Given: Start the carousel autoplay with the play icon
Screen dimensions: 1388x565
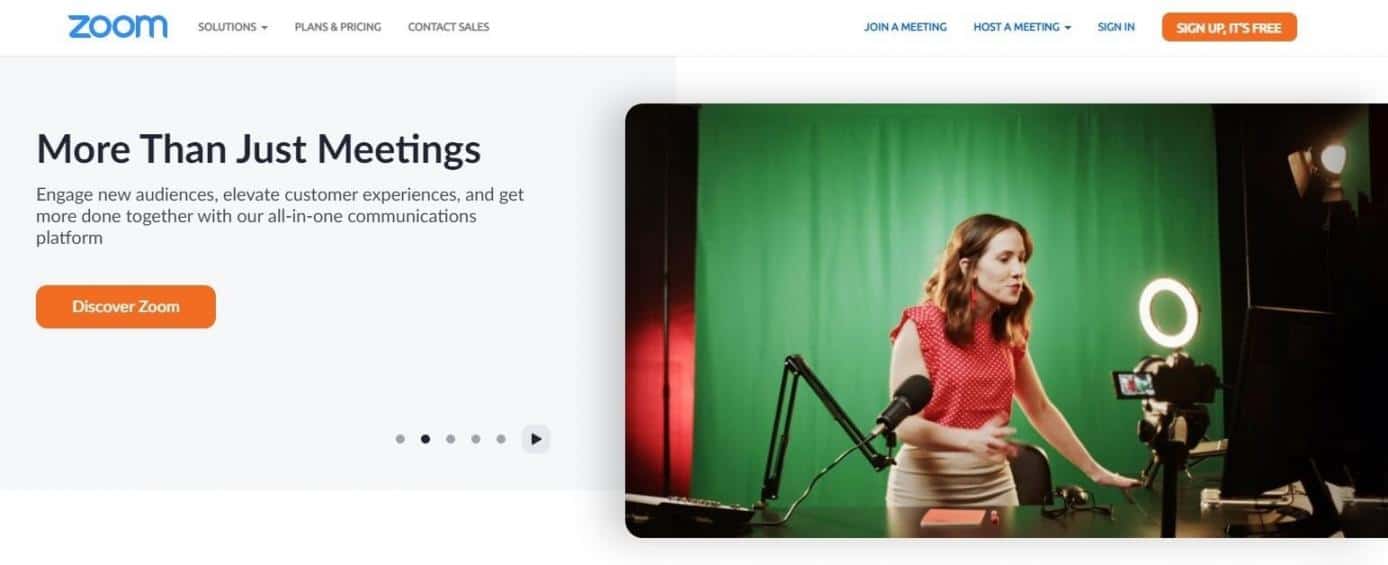Looking at the screenshot, I should point(536,439).
